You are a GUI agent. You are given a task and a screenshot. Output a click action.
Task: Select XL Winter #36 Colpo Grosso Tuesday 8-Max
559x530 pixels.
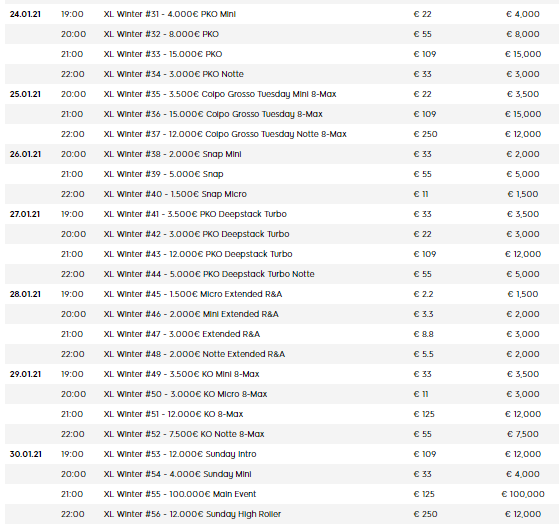[x=213, y=114]
